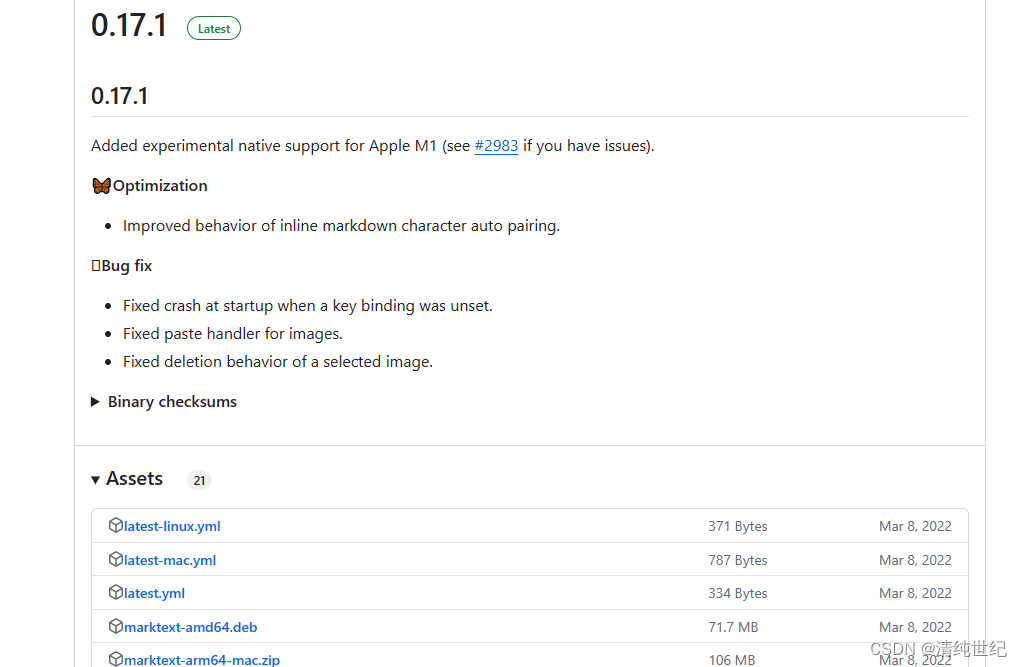The image size is (1022, 667).
Task: Click the Mar 8, 2022 date for latest.yml
Action: tap(915, 593)
